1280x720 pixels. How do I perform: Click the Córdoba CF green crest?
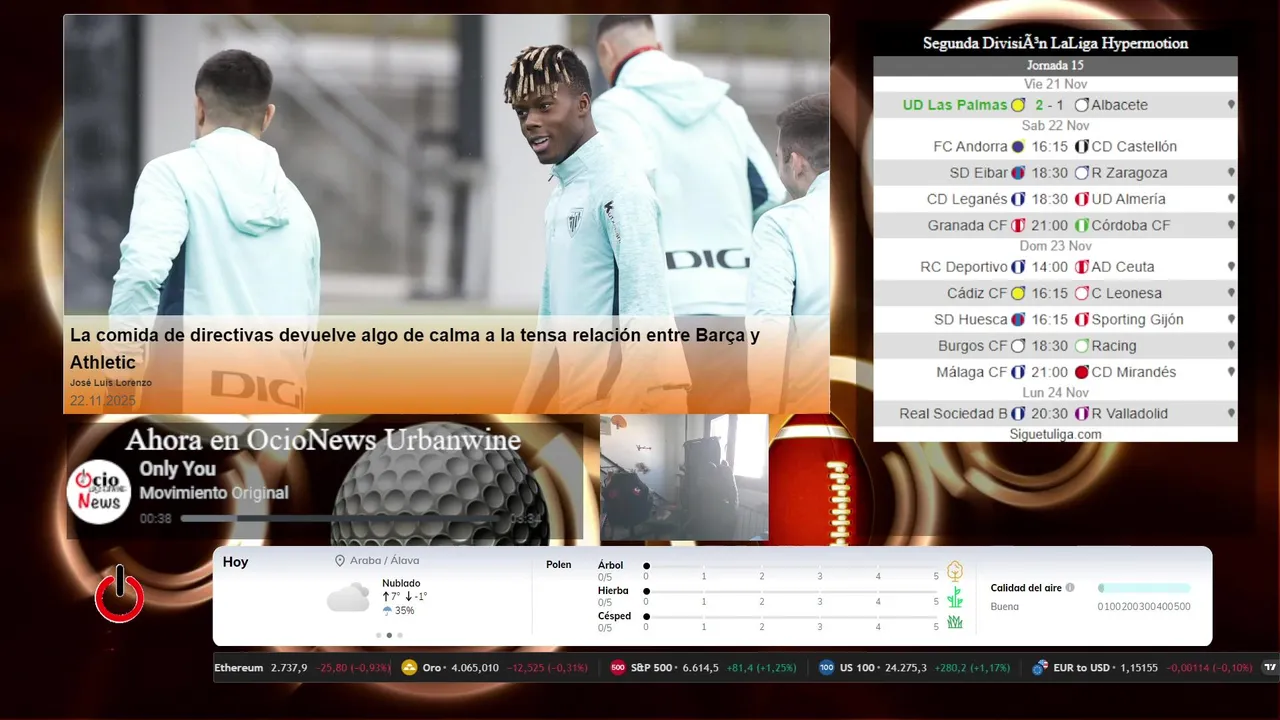point(1081,225)
